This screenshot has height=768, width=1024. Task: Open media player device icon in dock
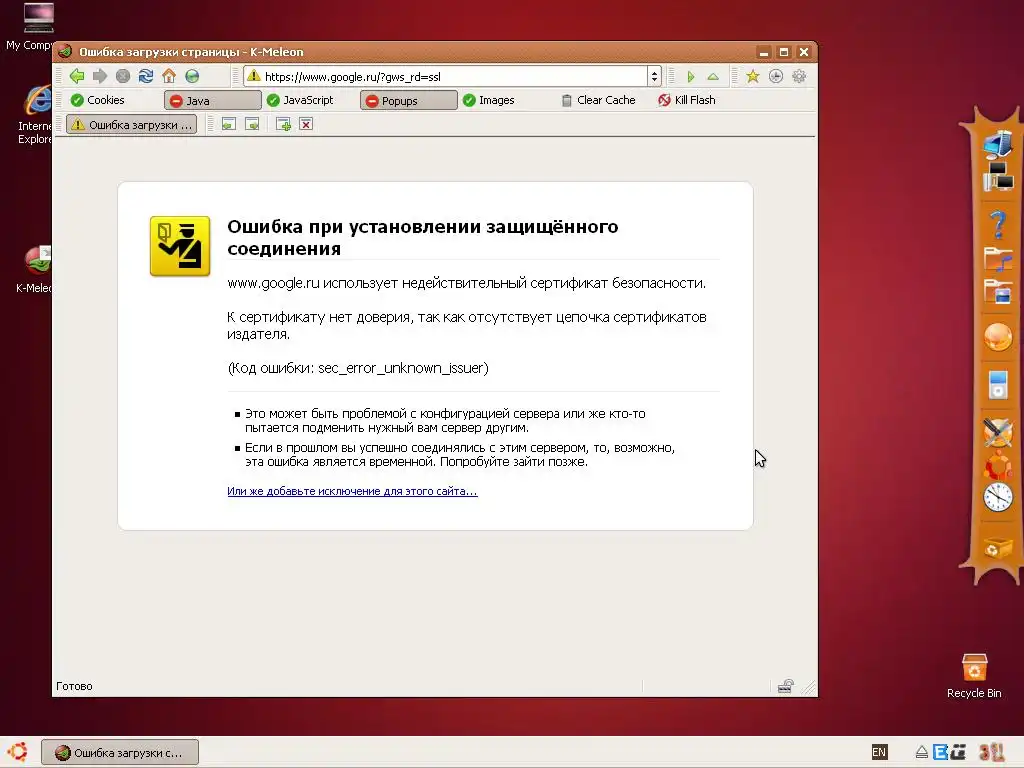[x=998, y=384]
